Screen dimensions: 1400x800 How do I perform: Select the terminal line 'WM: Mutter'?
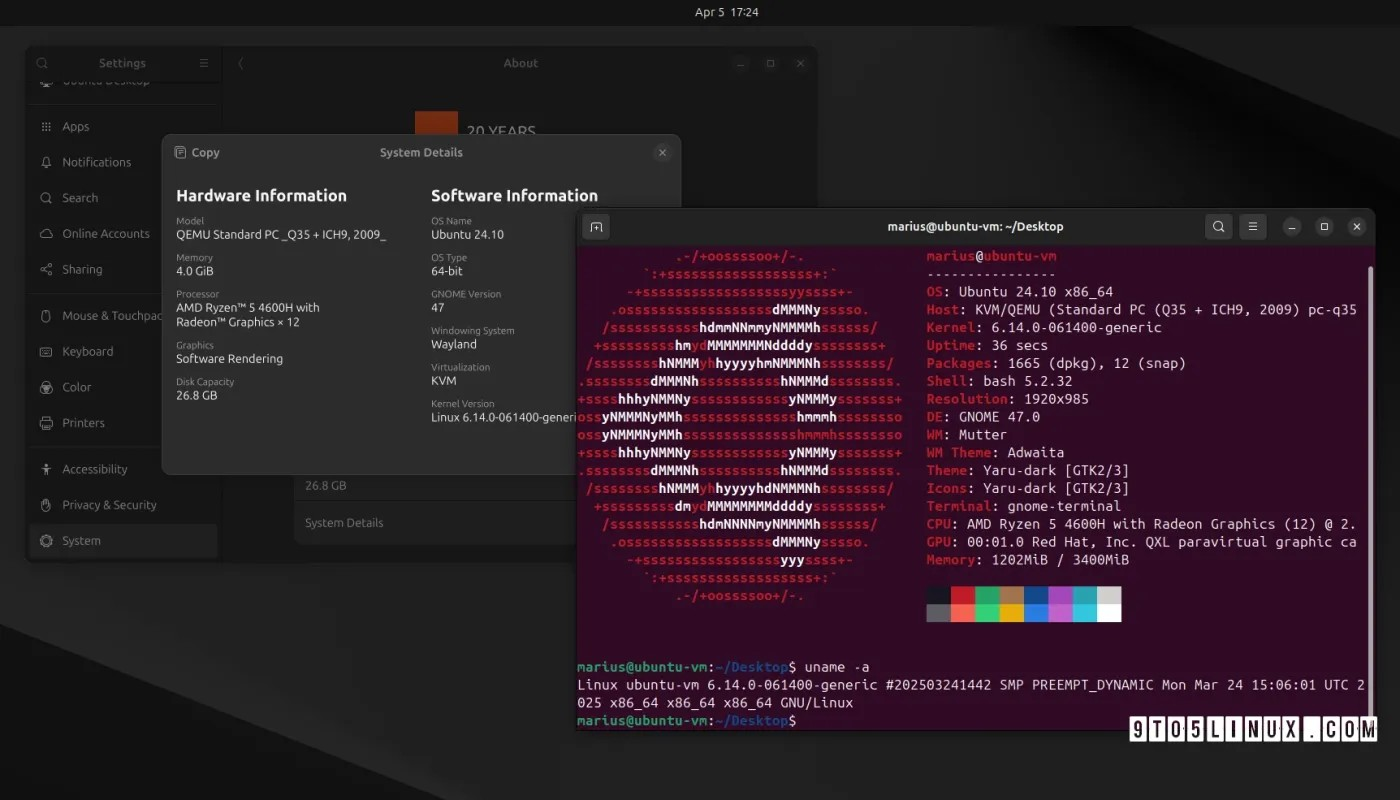tap(966, 435)
